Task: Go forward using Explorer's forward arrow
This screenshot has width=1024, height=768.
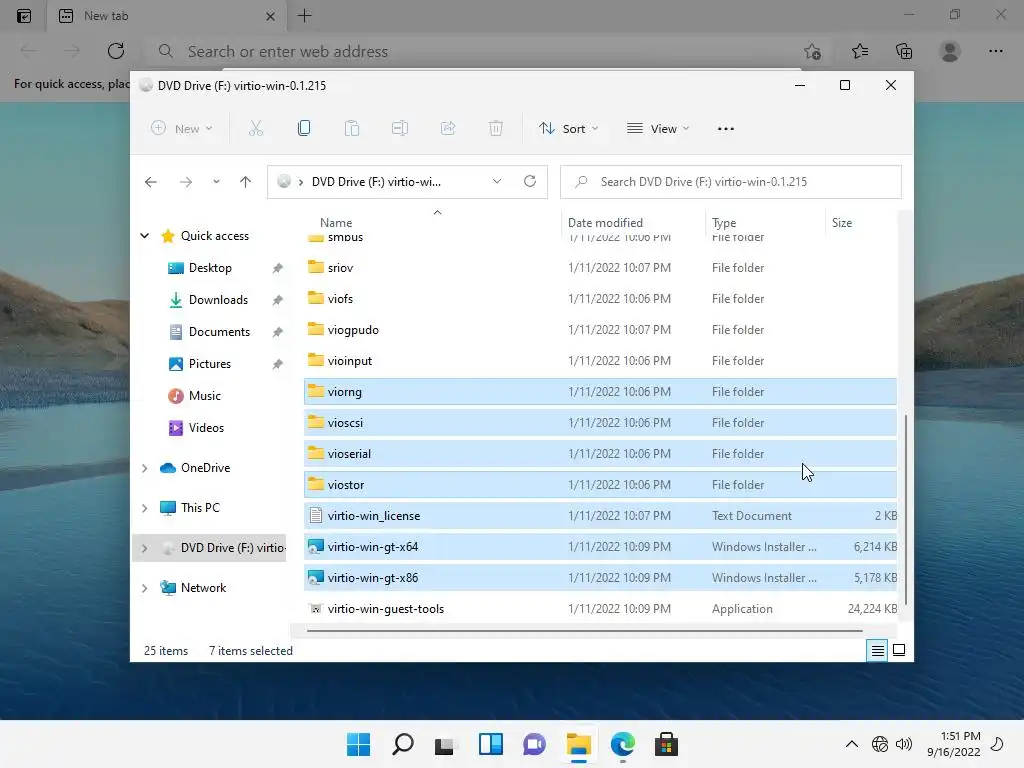Action: [x=186, y=182]
